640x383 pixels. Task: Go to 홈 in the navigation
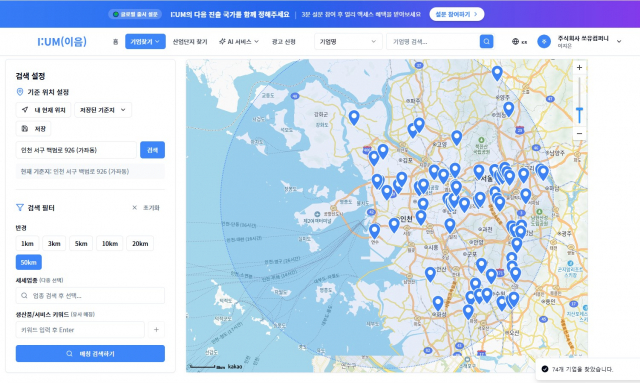click(116, 42)
